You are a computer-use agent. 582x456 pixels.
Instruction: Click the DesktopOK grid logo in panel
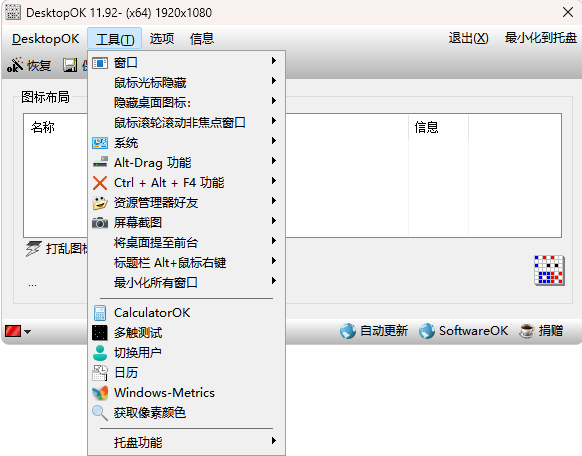549,270
